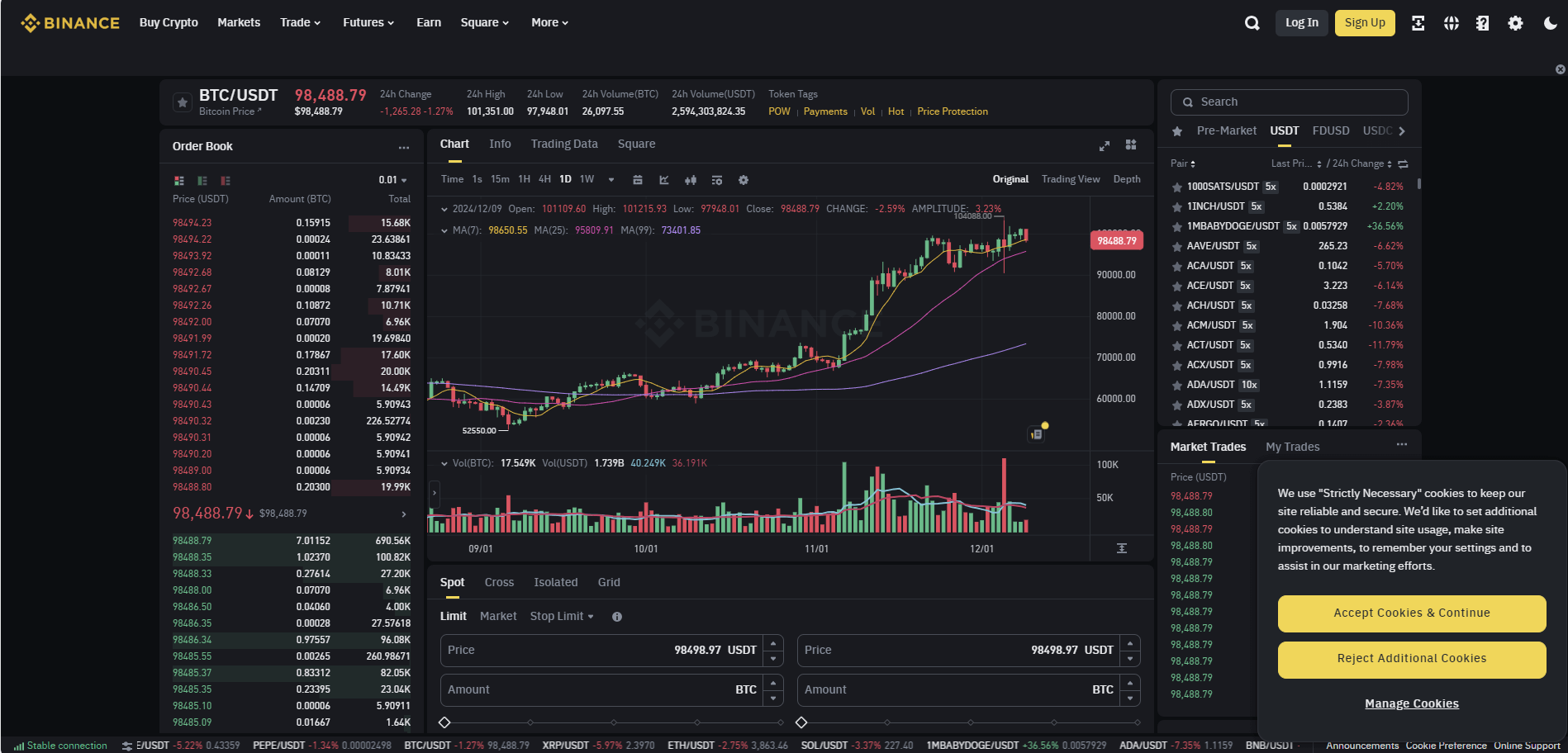Image resolution: width=1568 pixels, height=753 pixels.
Task: Open the Stop Limit order type dropdown
Action: [x=562, y=617]
